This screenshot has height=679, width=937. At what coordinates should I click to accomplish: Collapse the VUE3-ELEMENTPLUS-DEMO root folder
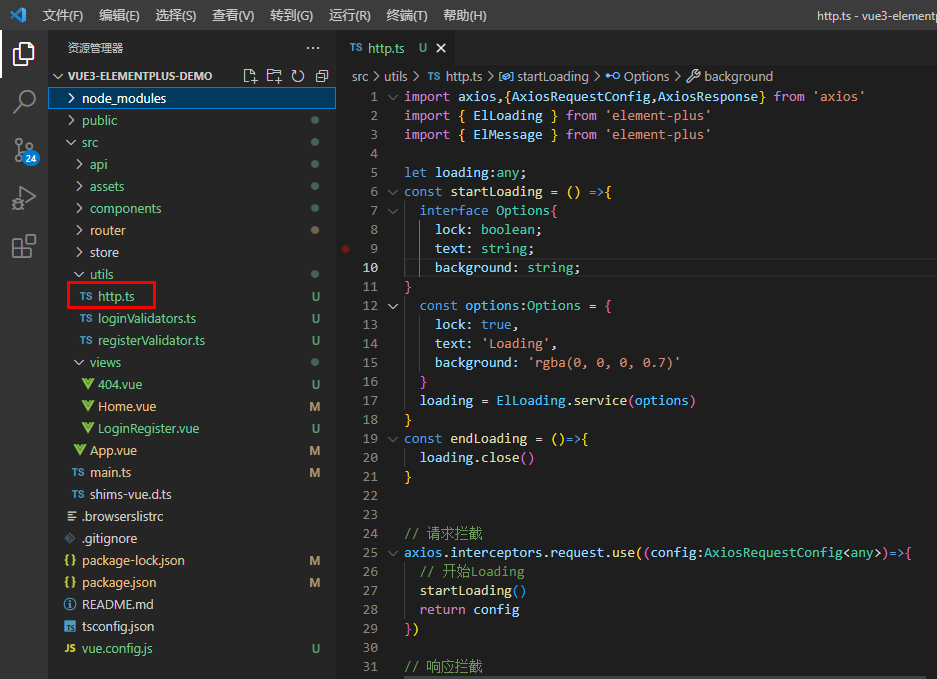tap(58, 76)
